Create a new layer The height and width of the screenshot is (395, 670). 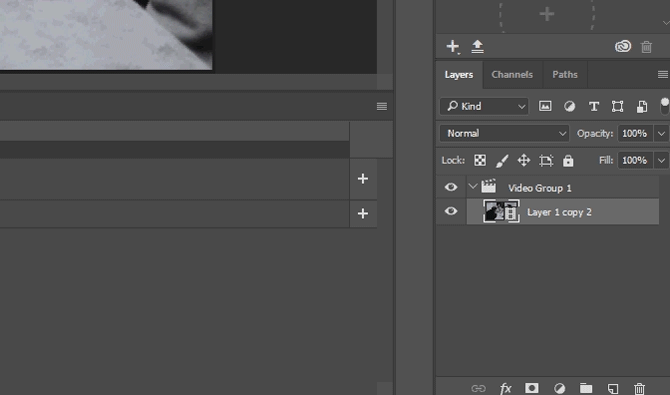tap(613, 388)
